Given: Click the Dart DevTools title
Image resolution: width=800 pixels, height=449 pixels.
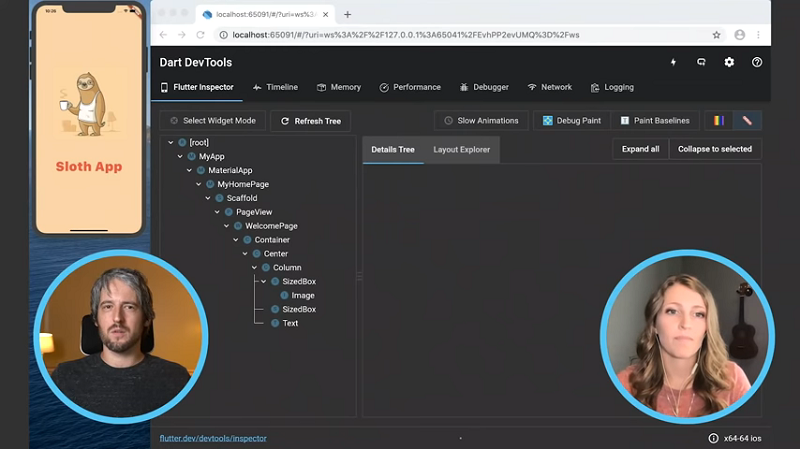Looking at the screenshot, I should pyautogui.click(x=195, y=62).
